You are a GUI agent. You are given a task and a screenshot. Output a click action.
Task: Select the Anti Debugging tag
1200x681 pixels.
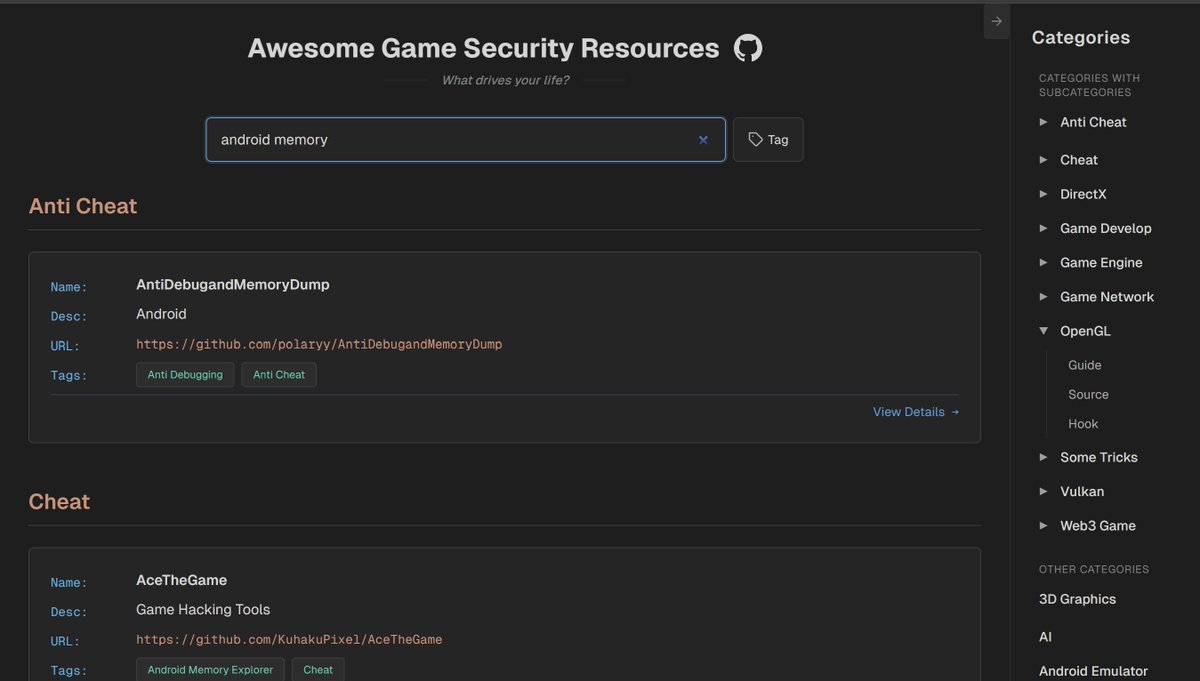[185, 375]
